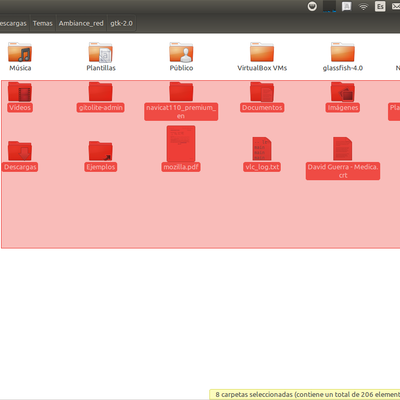Open the Es keyboard layout indicator

(x=380, y=6)
